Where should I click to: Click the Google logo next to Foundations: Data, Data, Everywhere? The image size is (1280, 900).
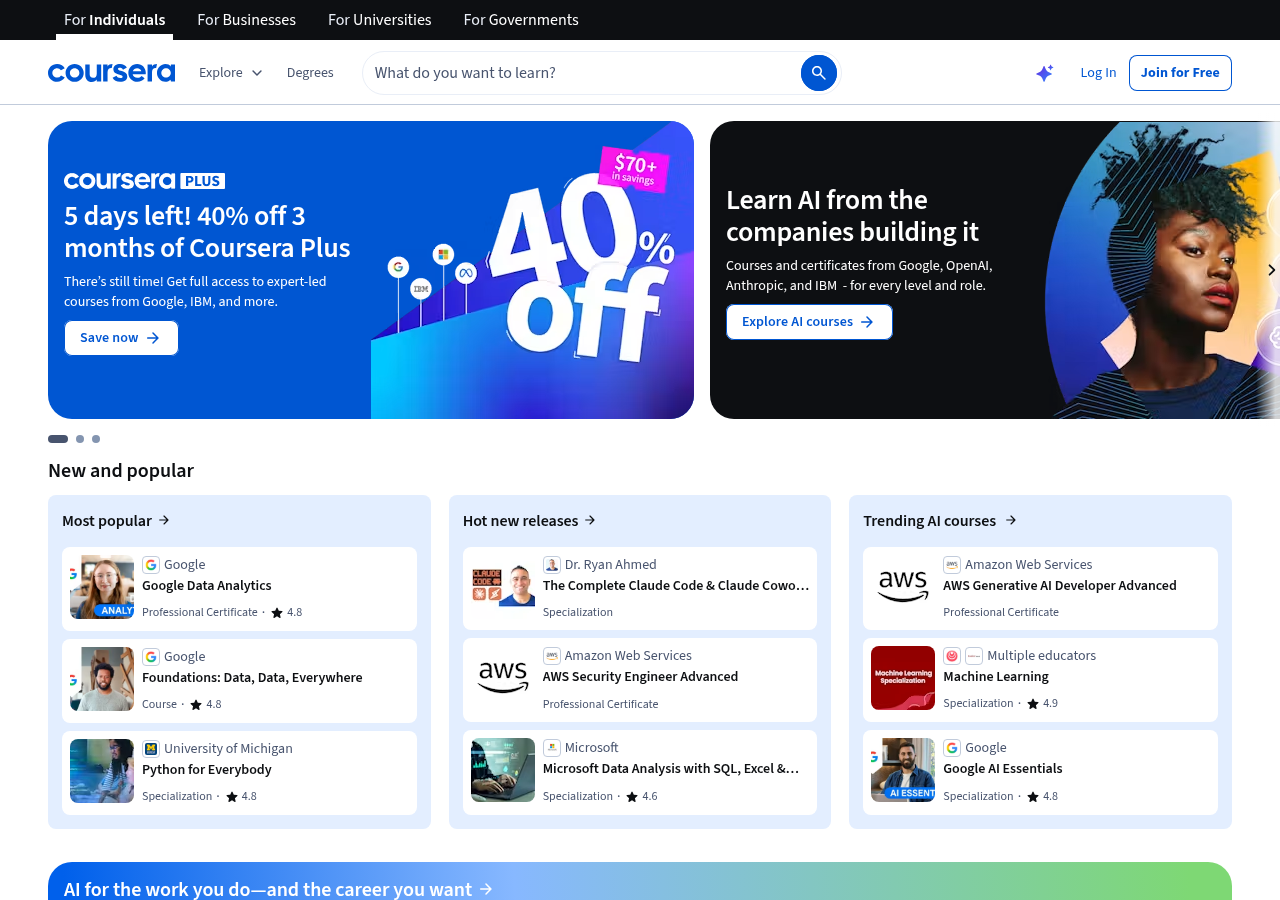151,657
